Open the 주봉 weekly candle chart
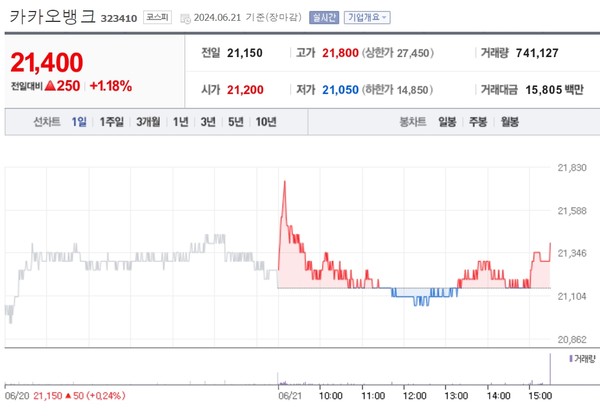 coord(478,122)
